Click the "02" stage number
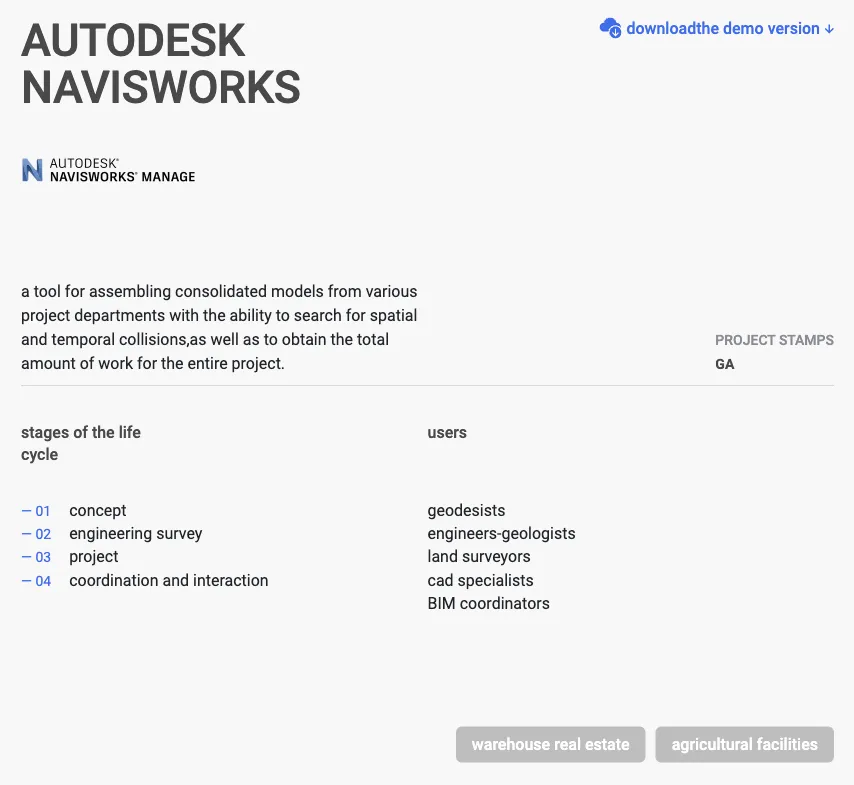This screenshot has width=854, height=785. (x=43, y=534)
